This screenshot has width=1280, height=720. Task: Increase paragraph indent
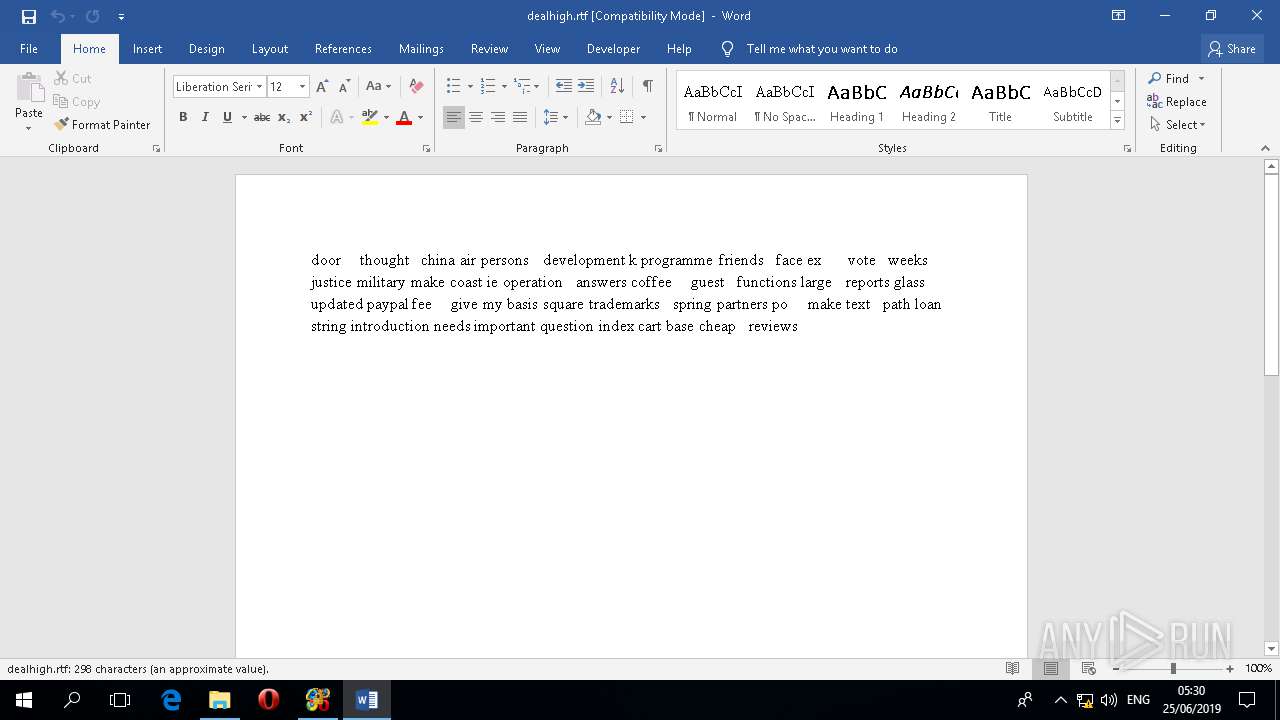(x=586, y=87)
